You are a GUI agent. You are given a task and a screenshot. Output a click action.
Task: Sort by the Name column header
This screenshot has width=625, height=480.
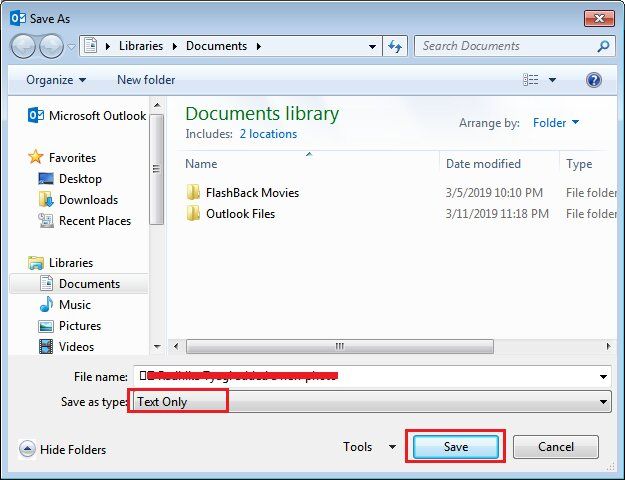coord(201,164)
